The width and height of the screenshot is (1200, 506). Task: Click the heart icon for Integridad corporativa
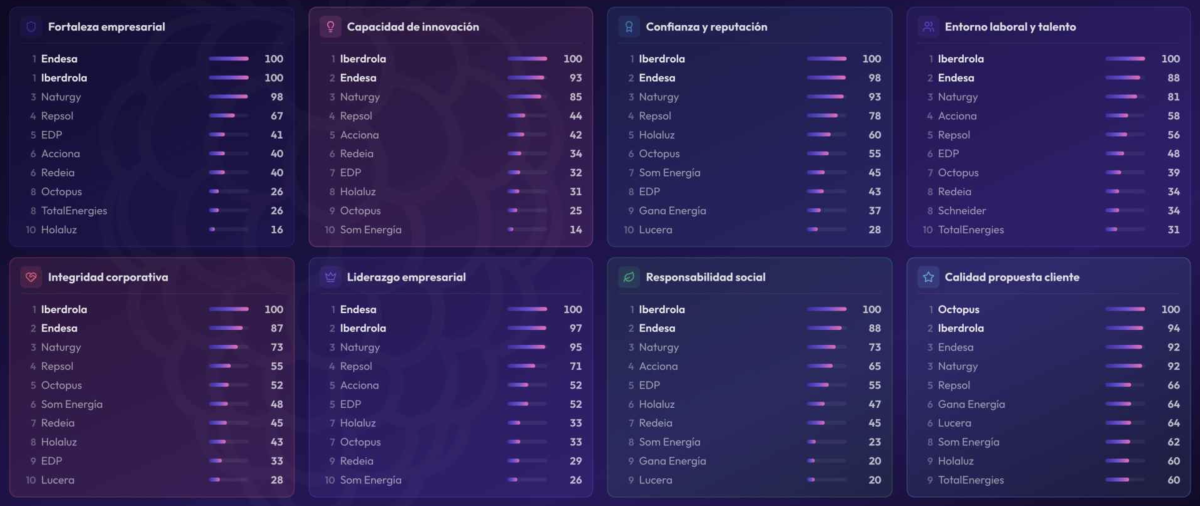click(x=31, y=277)
